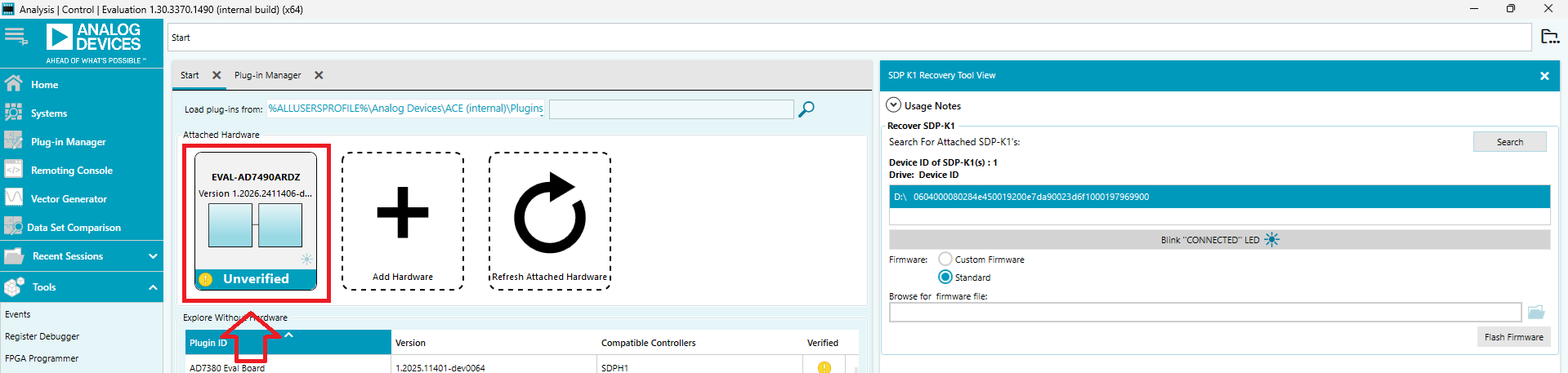
Task: Click the plug-ins folder path link
Action: coord(405,109)
